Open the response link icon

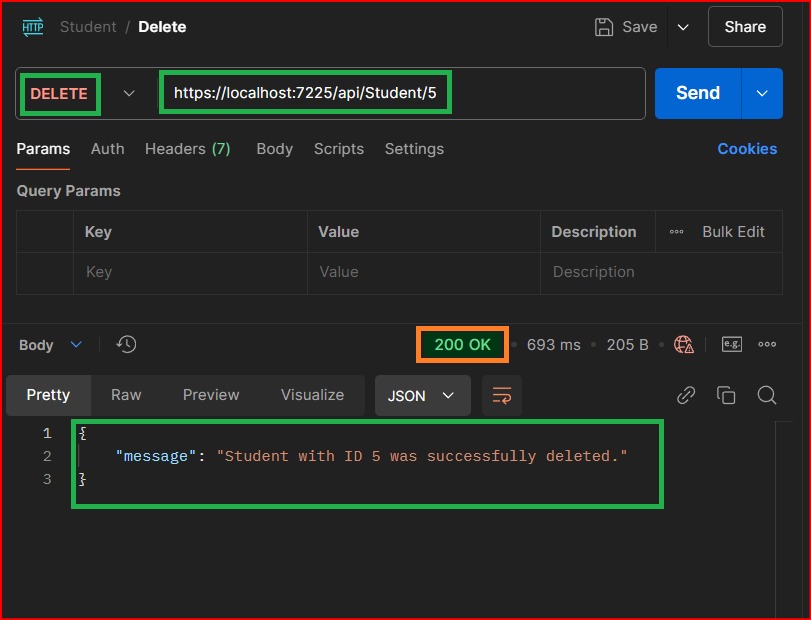[686, 395]
